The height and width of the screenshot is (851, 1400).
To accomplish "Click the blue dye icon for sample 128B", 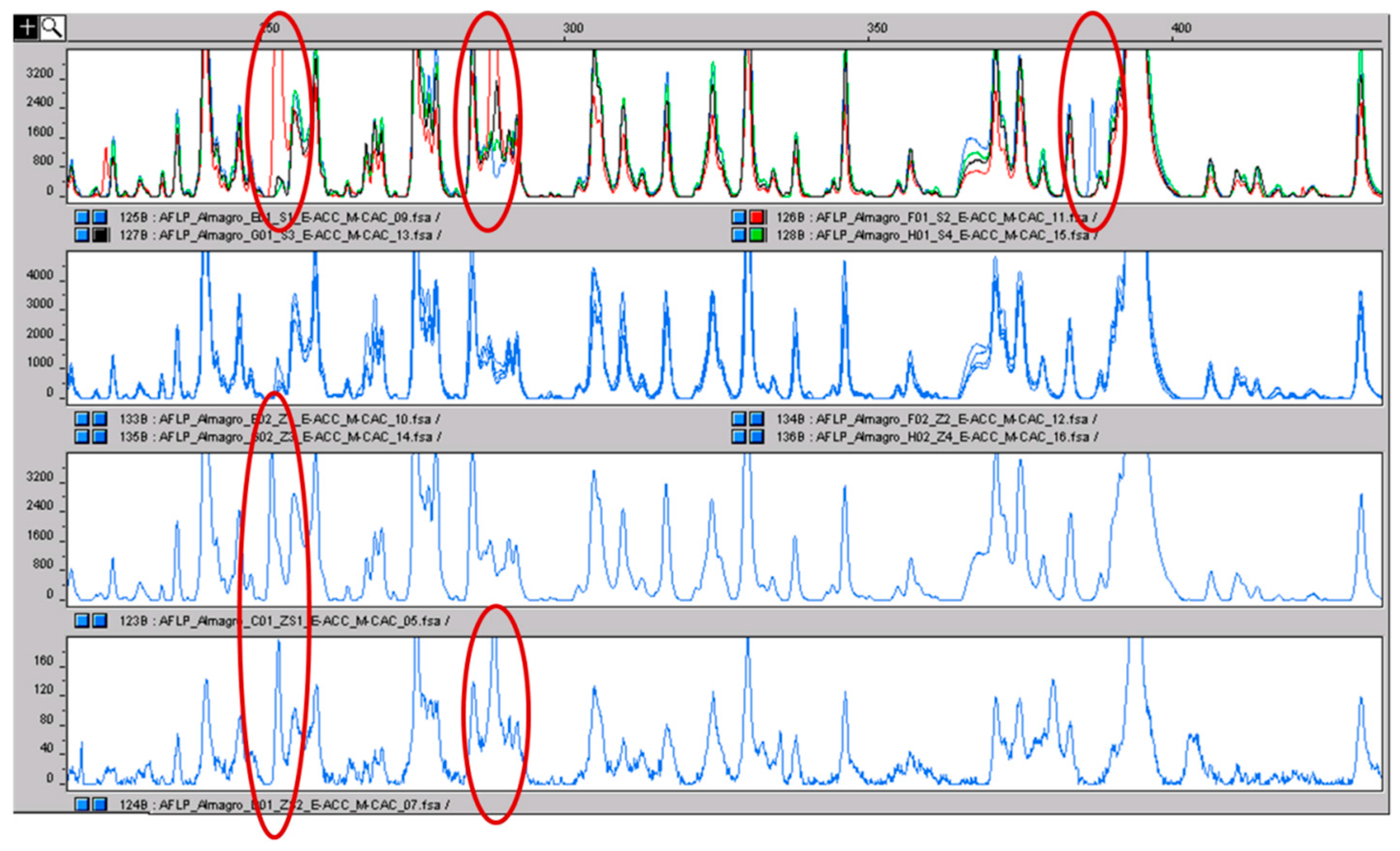I will point(739,235).
